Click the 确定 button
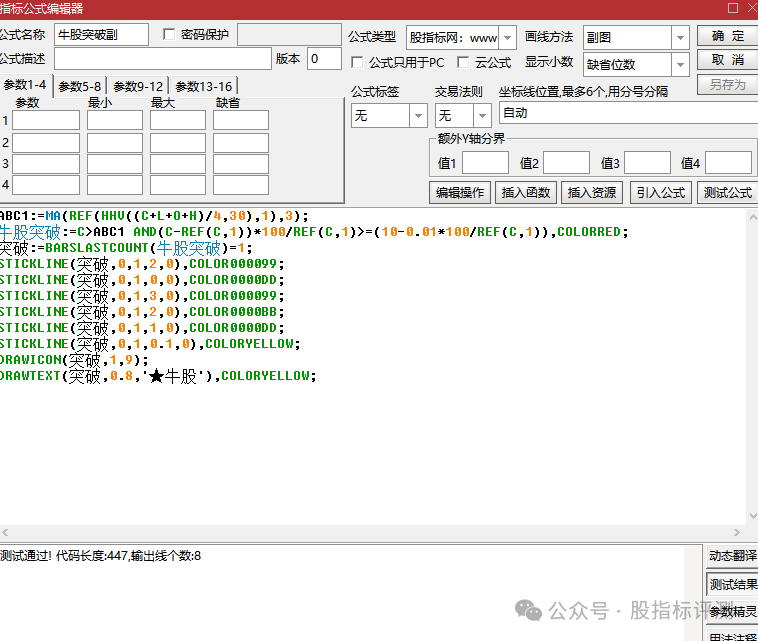Screen dimensions: 758x641 coord(728,36)
